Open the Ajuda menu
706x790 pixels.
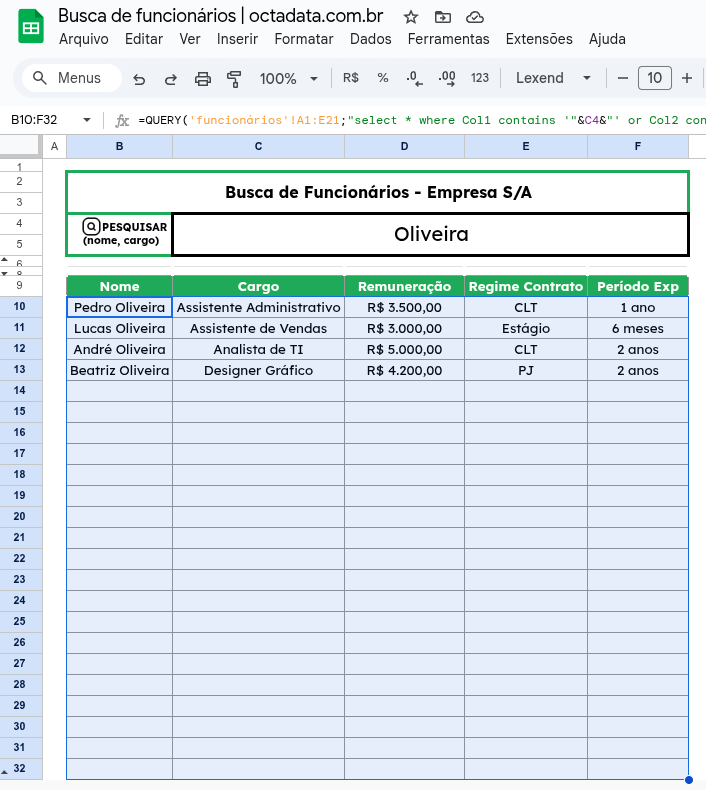[607, 39]
